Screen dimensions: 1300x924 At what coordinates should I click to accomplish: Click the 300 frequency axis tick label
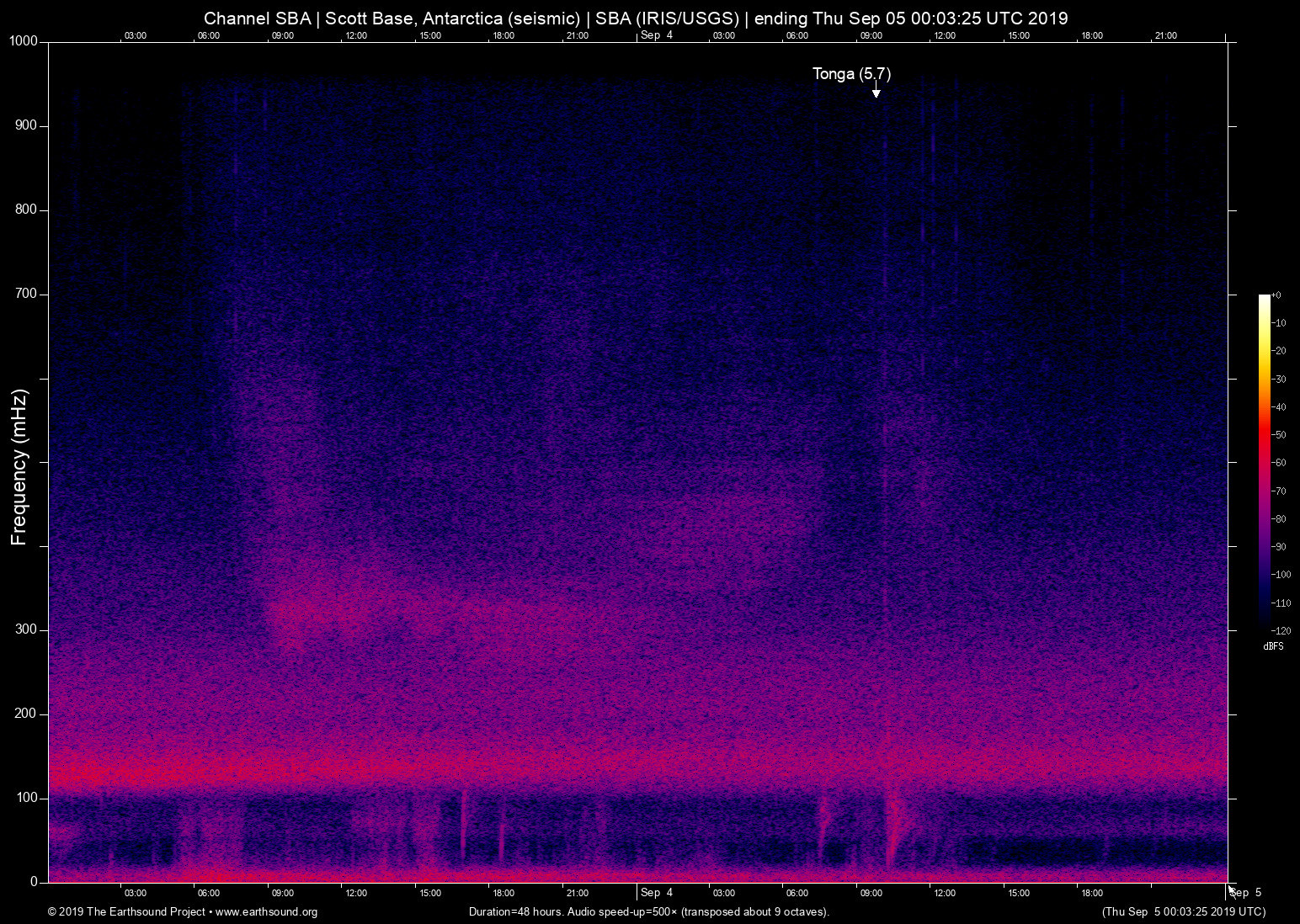pos(26,629)
